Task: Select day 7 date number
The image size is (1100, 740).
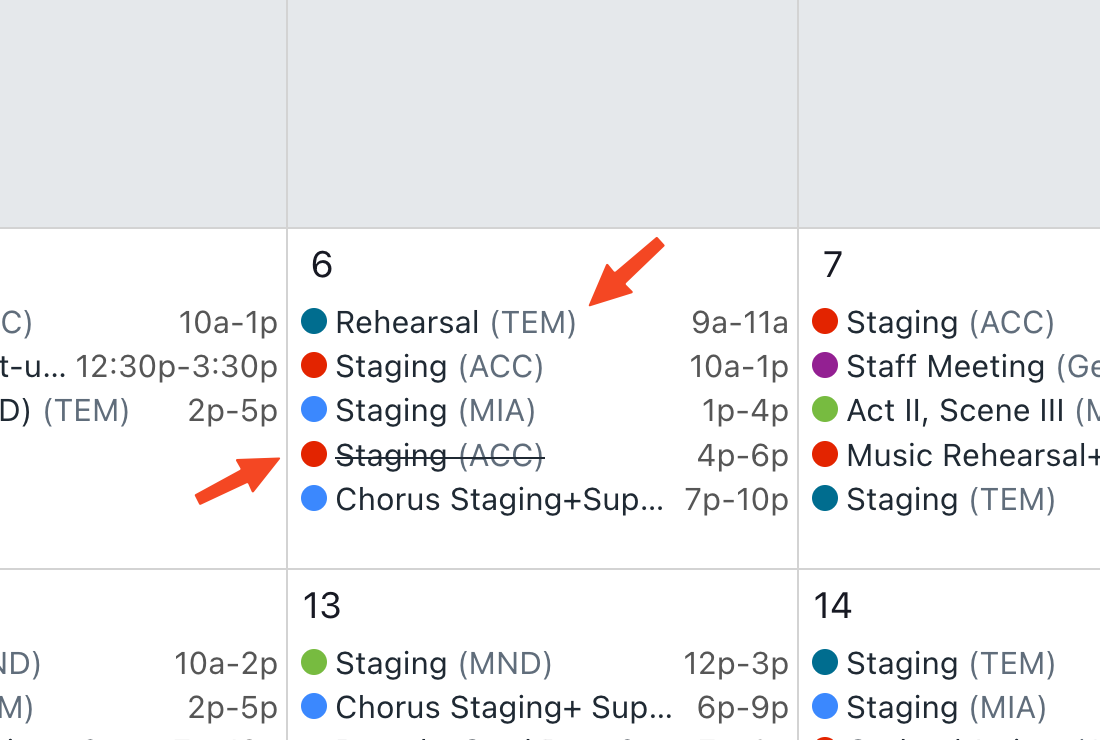Action: [832, 264]
